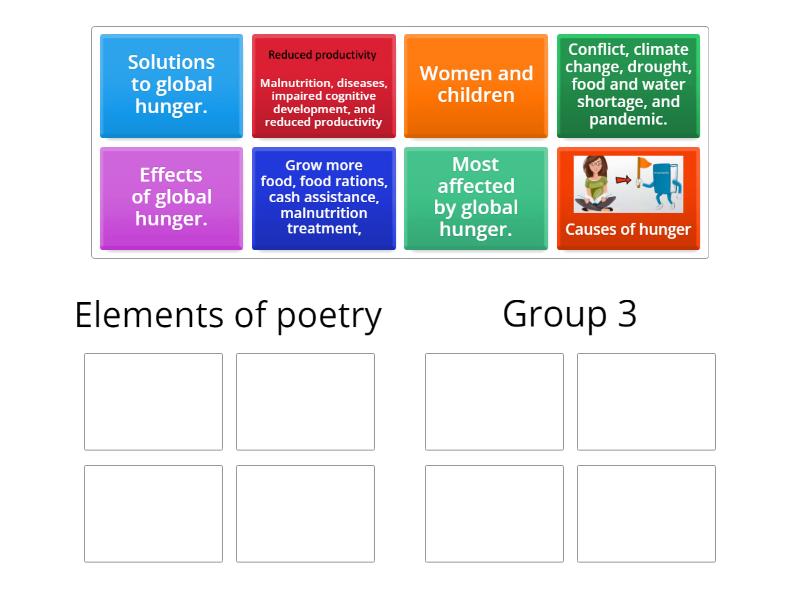Click the bottom-left slot under Elements of poetry
Viewport: 800px width, 600px height.
(x=153, y=514)
